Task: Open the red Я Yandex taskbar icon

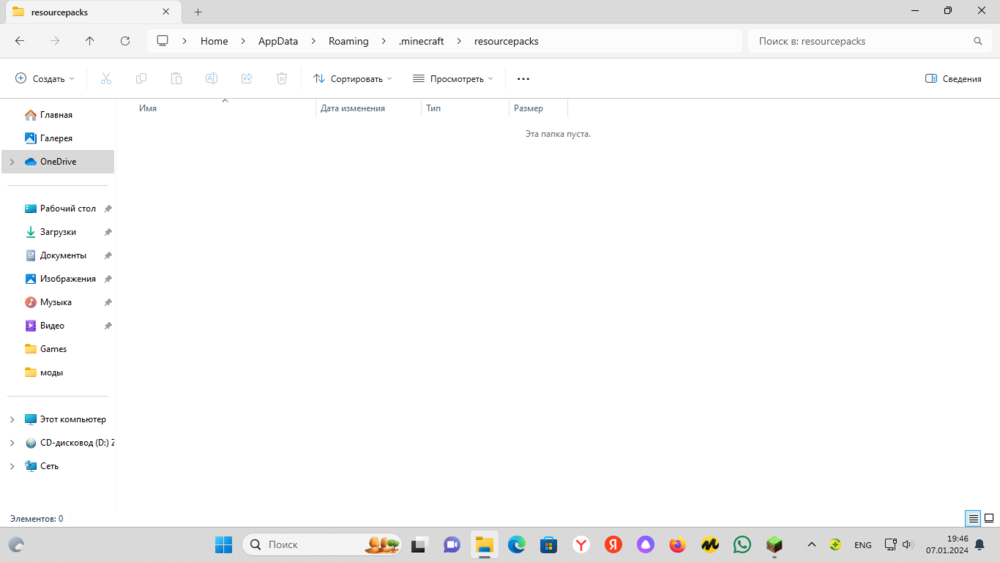Action: click(613, 545)
